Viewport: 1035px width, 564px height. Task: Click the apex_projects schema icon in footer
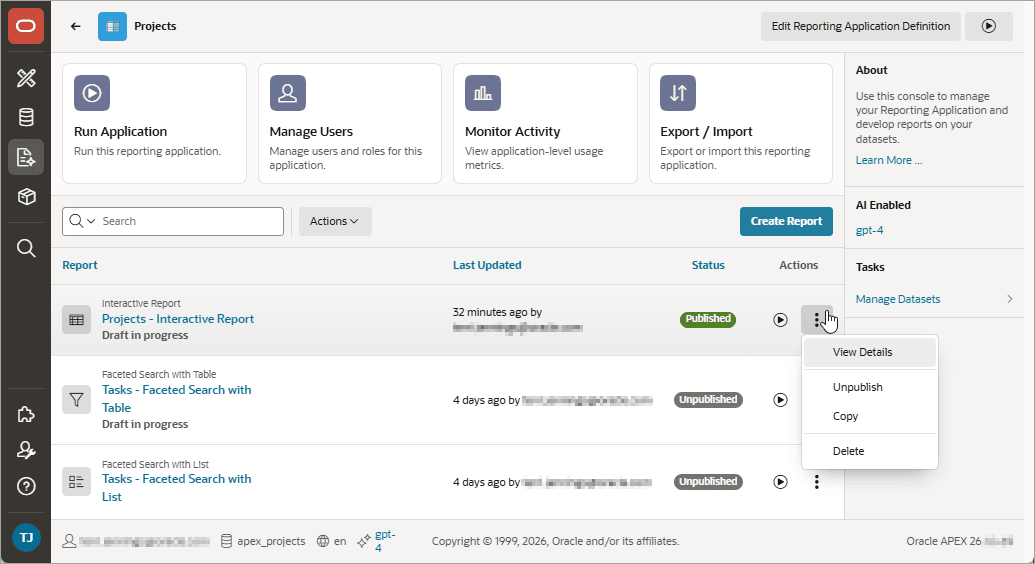click(x=226, y=541)
